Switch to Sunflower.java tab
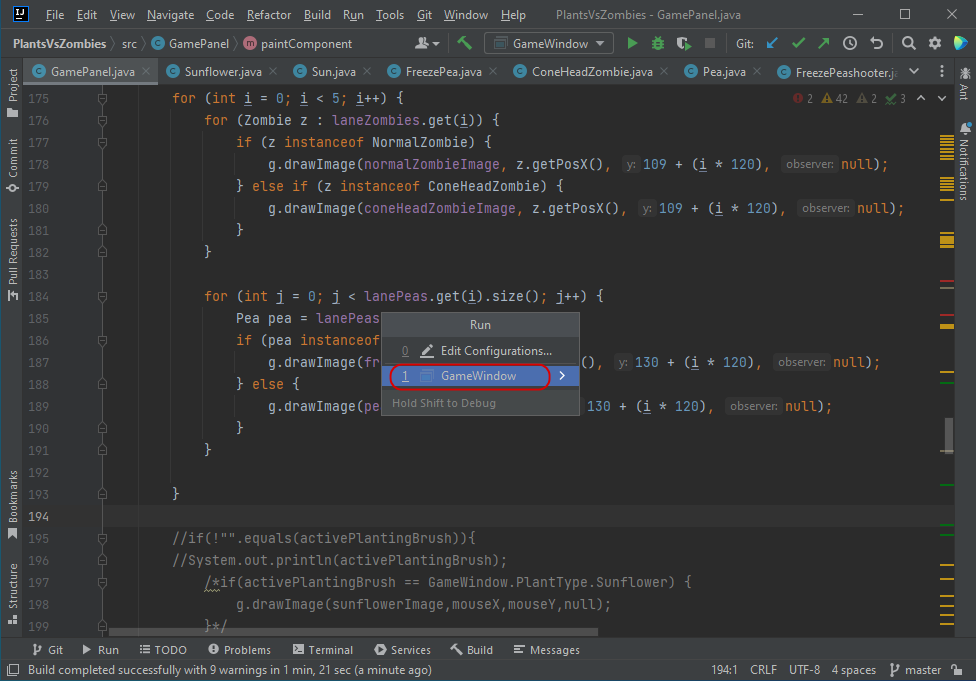Screen dimensions: 976x681 pos(223,72)
